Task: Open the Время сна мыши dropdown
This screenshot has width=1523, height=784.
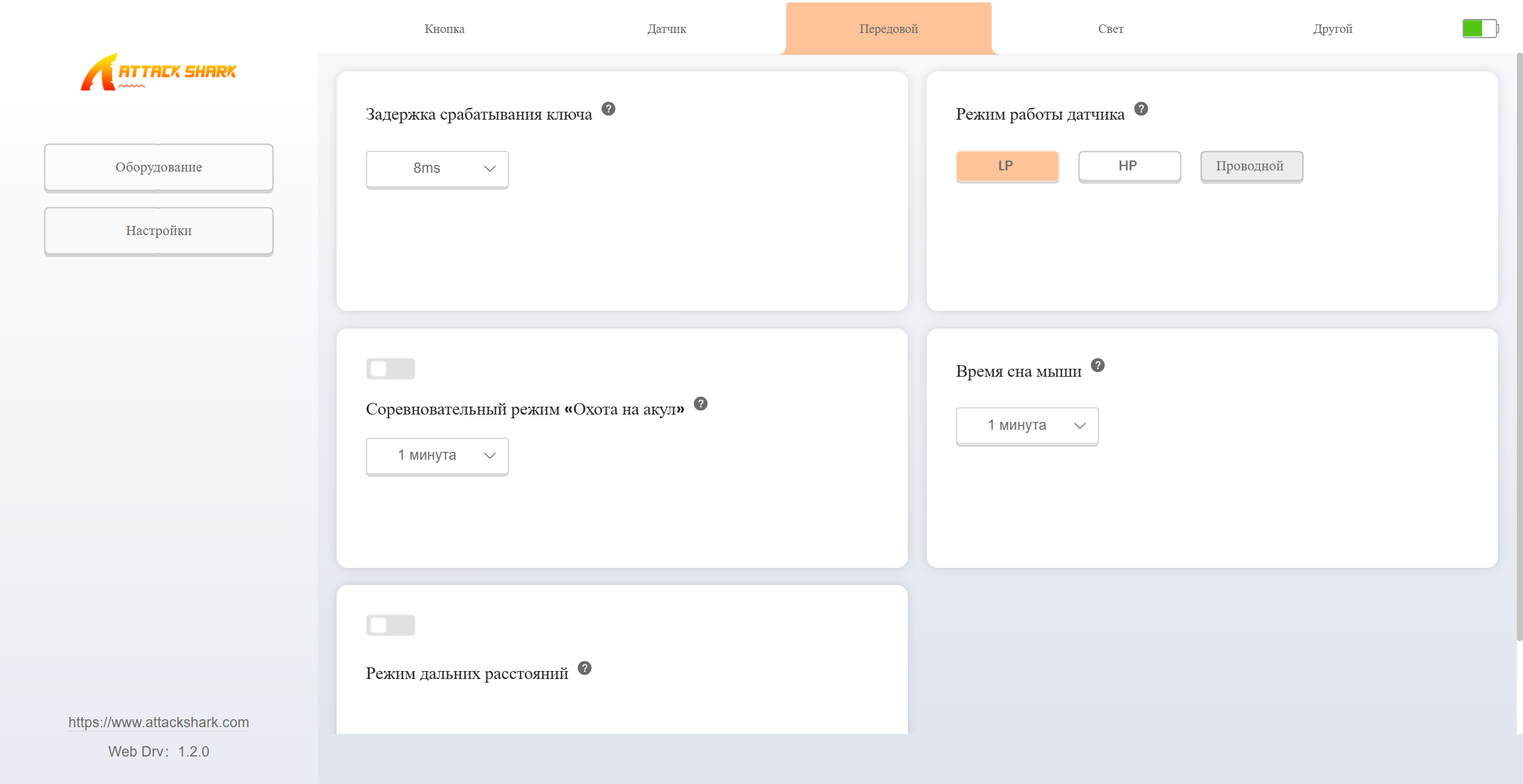Action: coord(1027,426)
